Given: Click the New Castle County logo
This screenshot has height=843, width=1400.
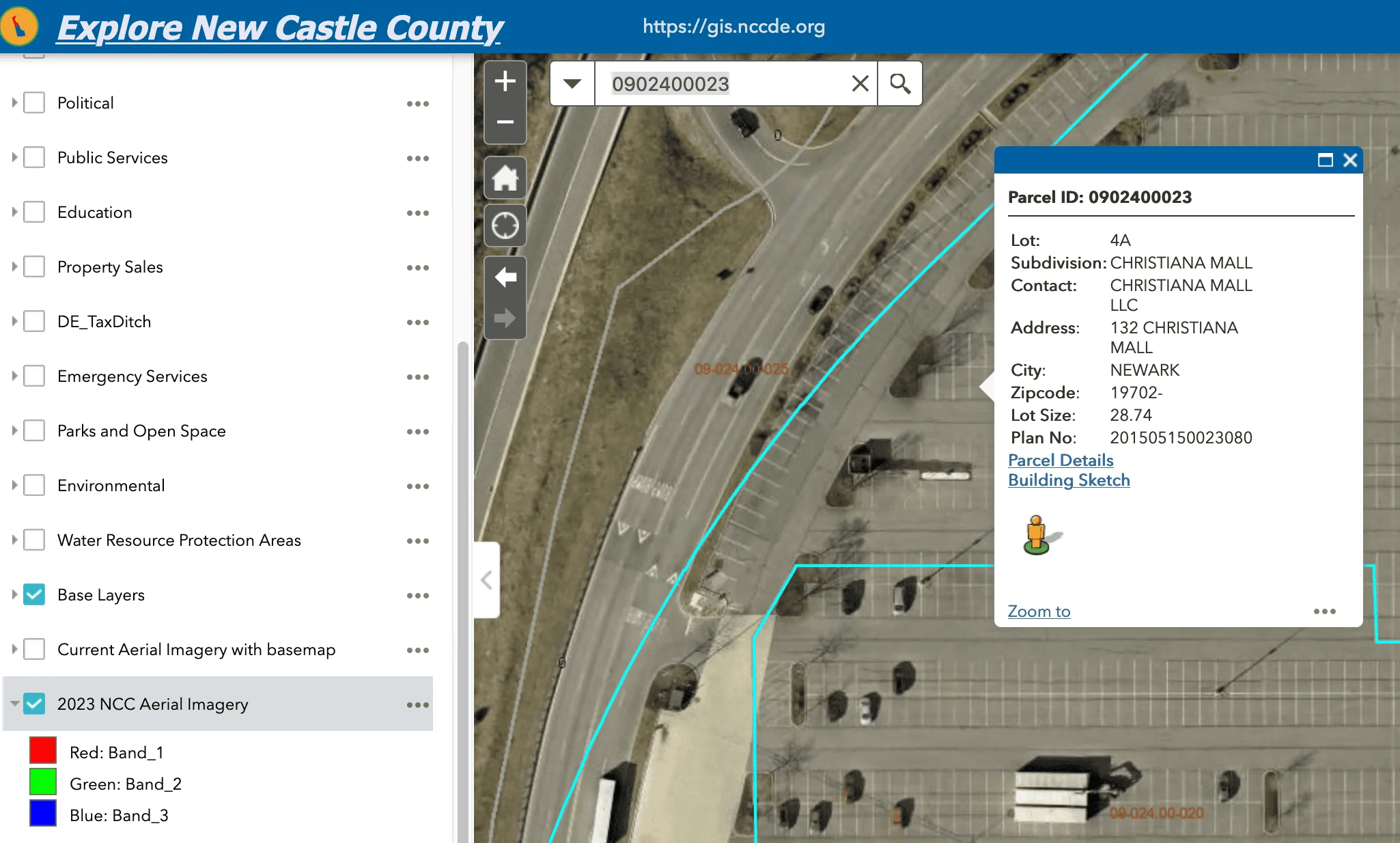Looking at the screenshot, I should click(x=19, y=26).
